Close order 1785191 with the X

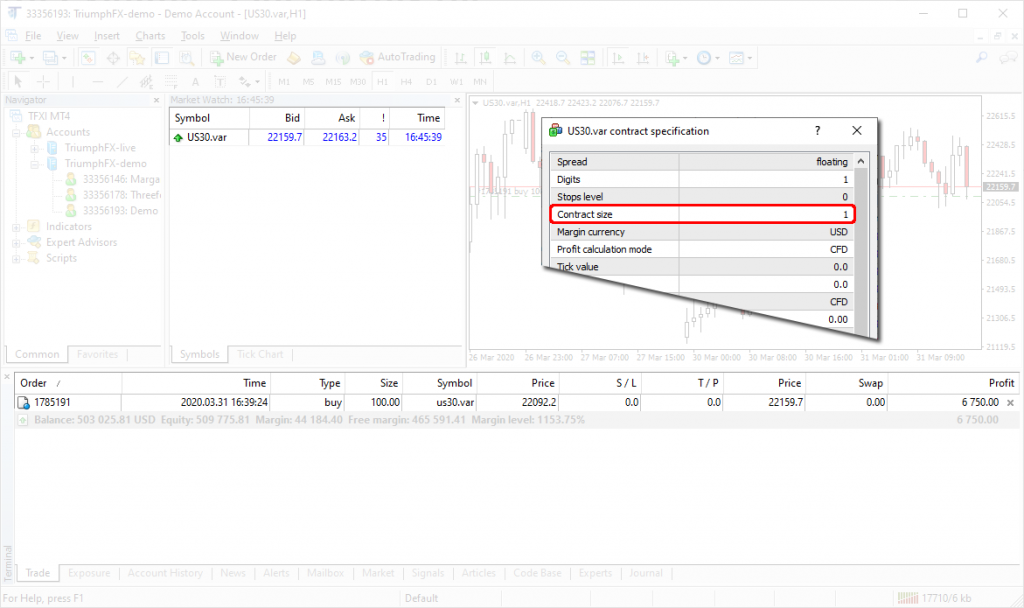1010,403
